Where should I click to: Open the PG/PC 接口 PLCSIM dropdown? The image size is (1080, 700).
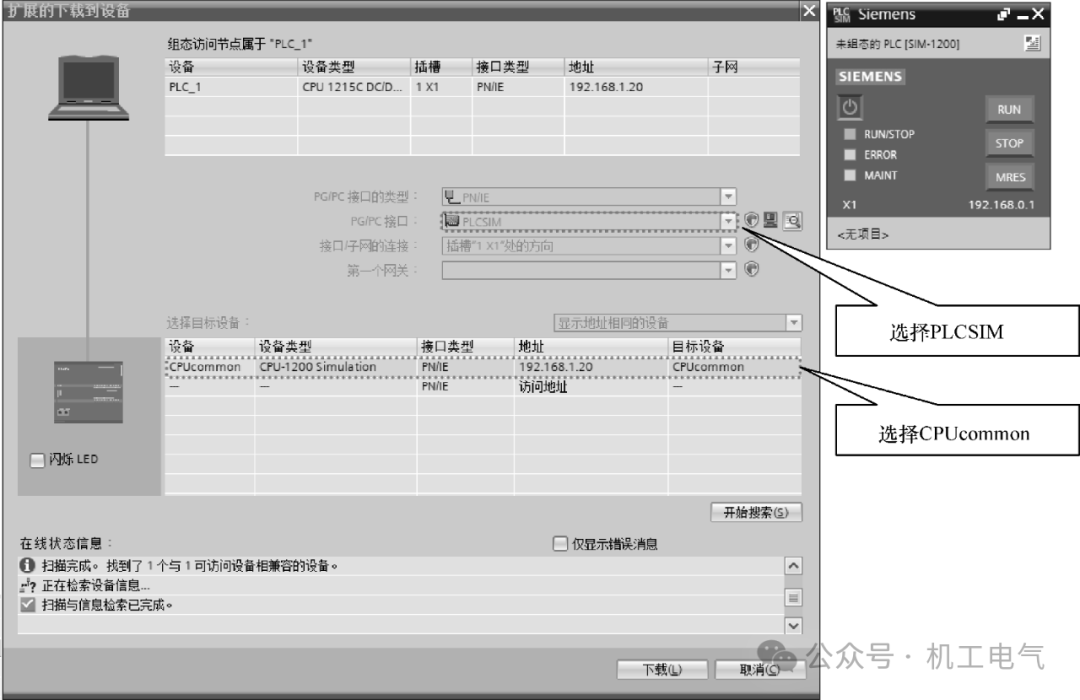(728, 221)
